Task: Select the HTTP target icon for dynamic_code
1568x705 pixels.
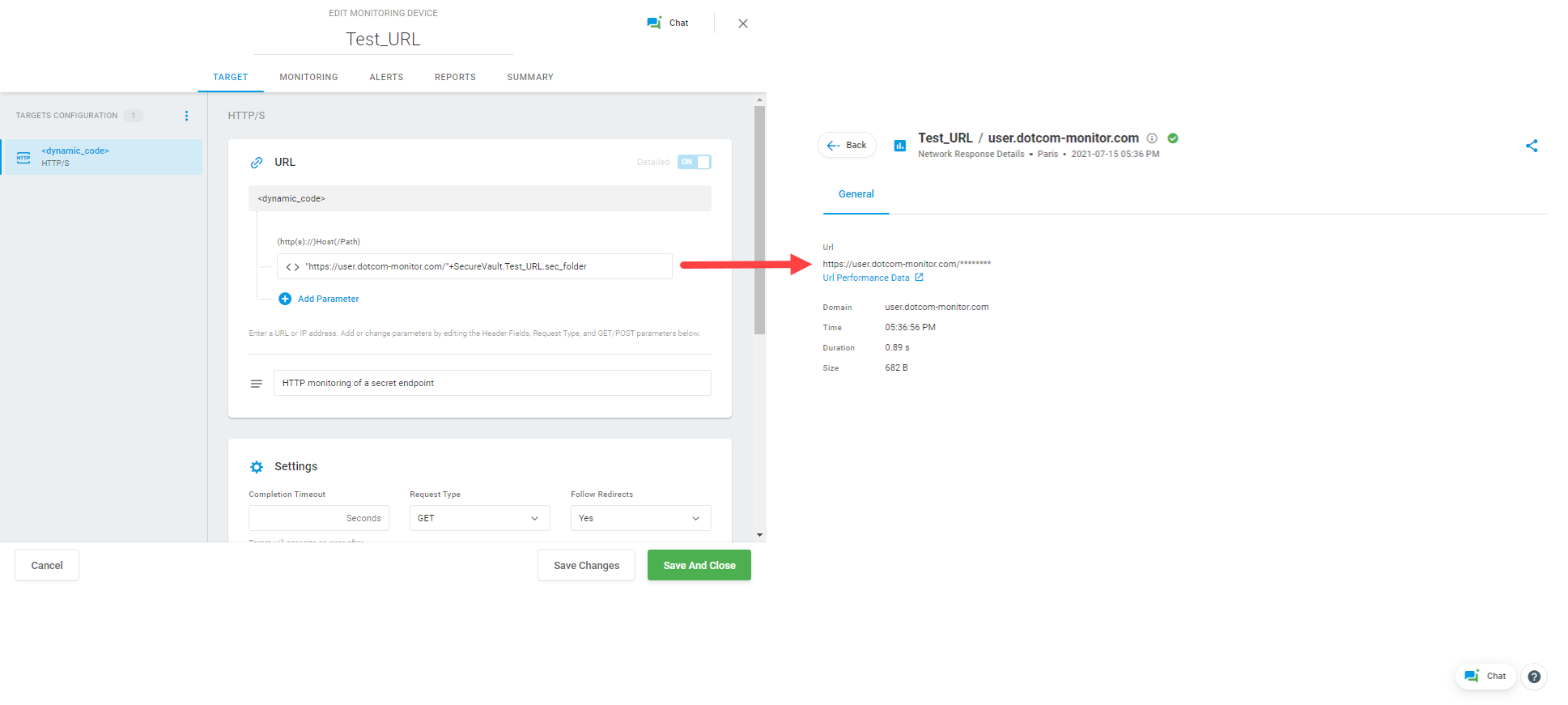Action: pos(23,157)
